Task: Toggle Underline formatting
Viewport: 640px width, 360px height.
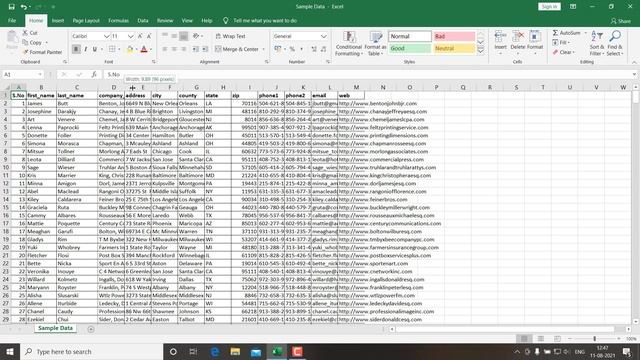Action: pyautogui.click(x=95, y=49)
